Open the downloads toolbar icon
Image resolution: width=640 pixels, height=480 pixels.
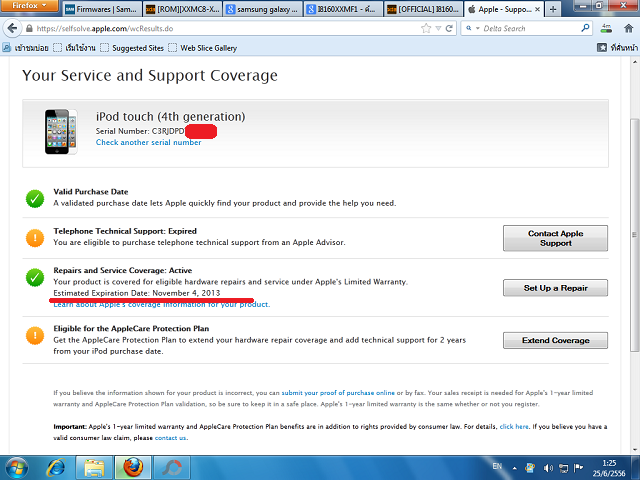pos(606,28)
